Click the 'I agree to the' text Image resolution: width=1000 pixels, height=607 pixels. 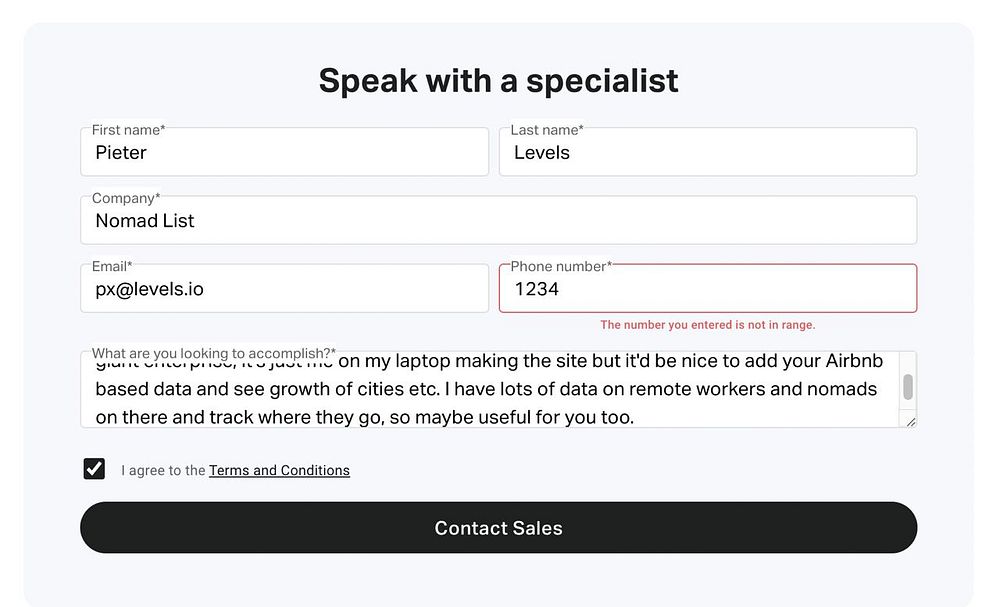click(163, 471)
